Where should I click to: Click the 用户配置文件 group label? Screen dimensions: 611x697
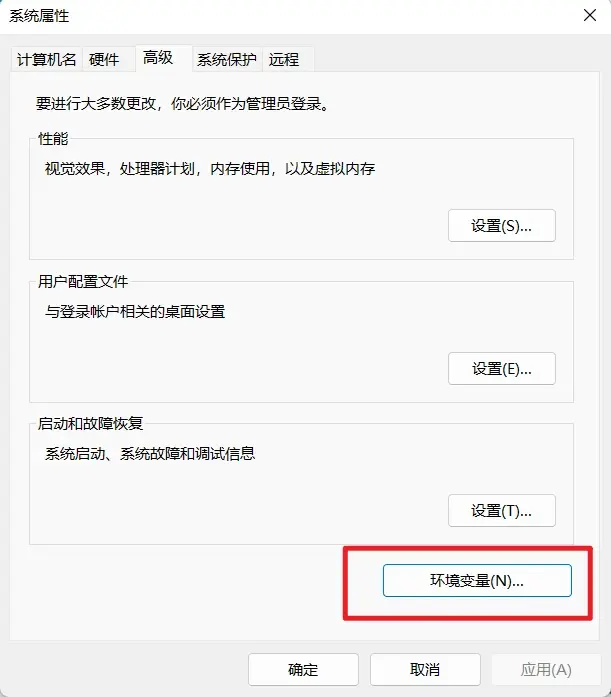tap(83, 281)
